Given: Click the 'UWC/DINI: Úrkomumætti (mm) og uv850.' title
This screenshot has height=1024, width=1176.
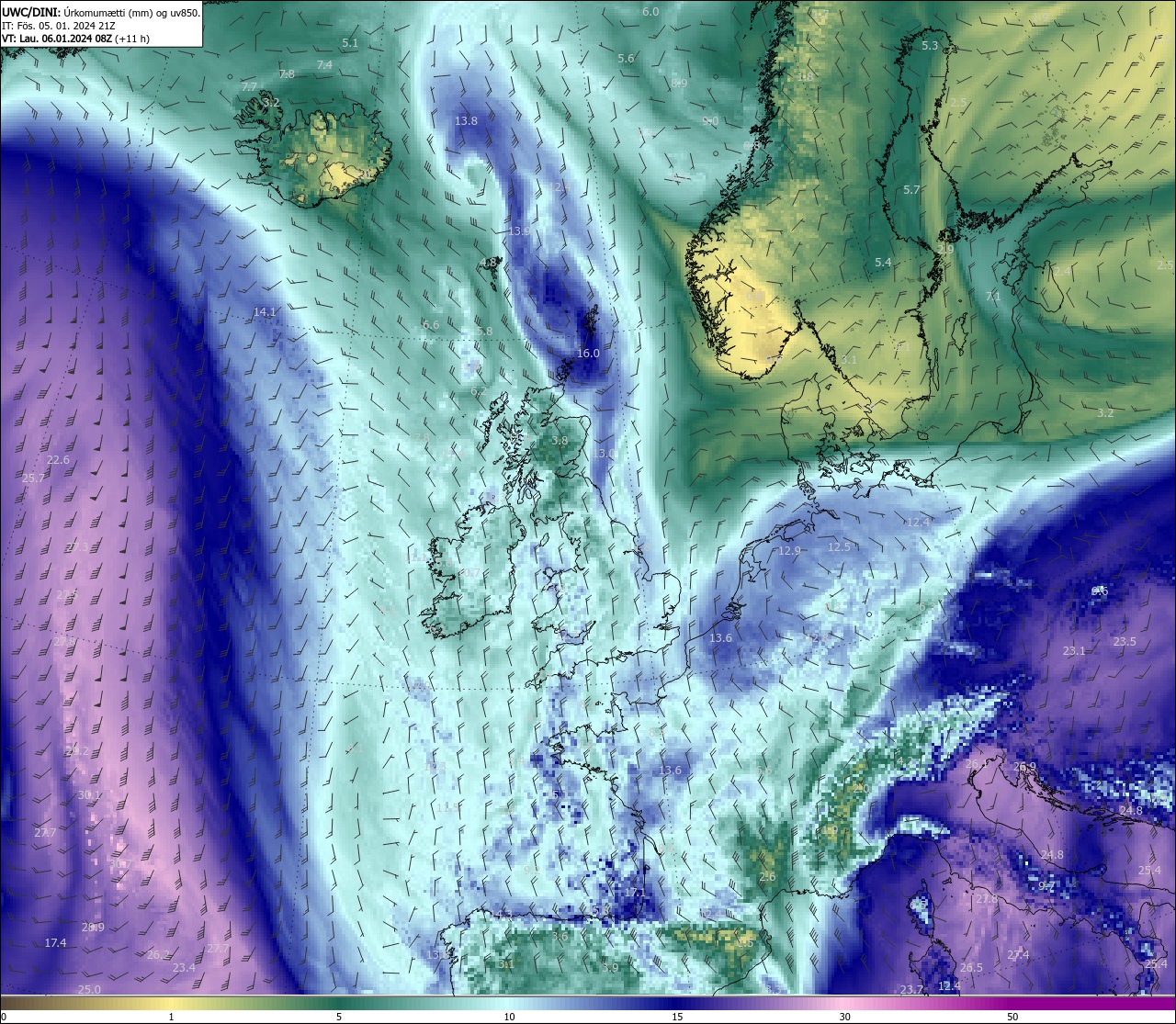Looking at the screenshot, I should pos(101,13).
